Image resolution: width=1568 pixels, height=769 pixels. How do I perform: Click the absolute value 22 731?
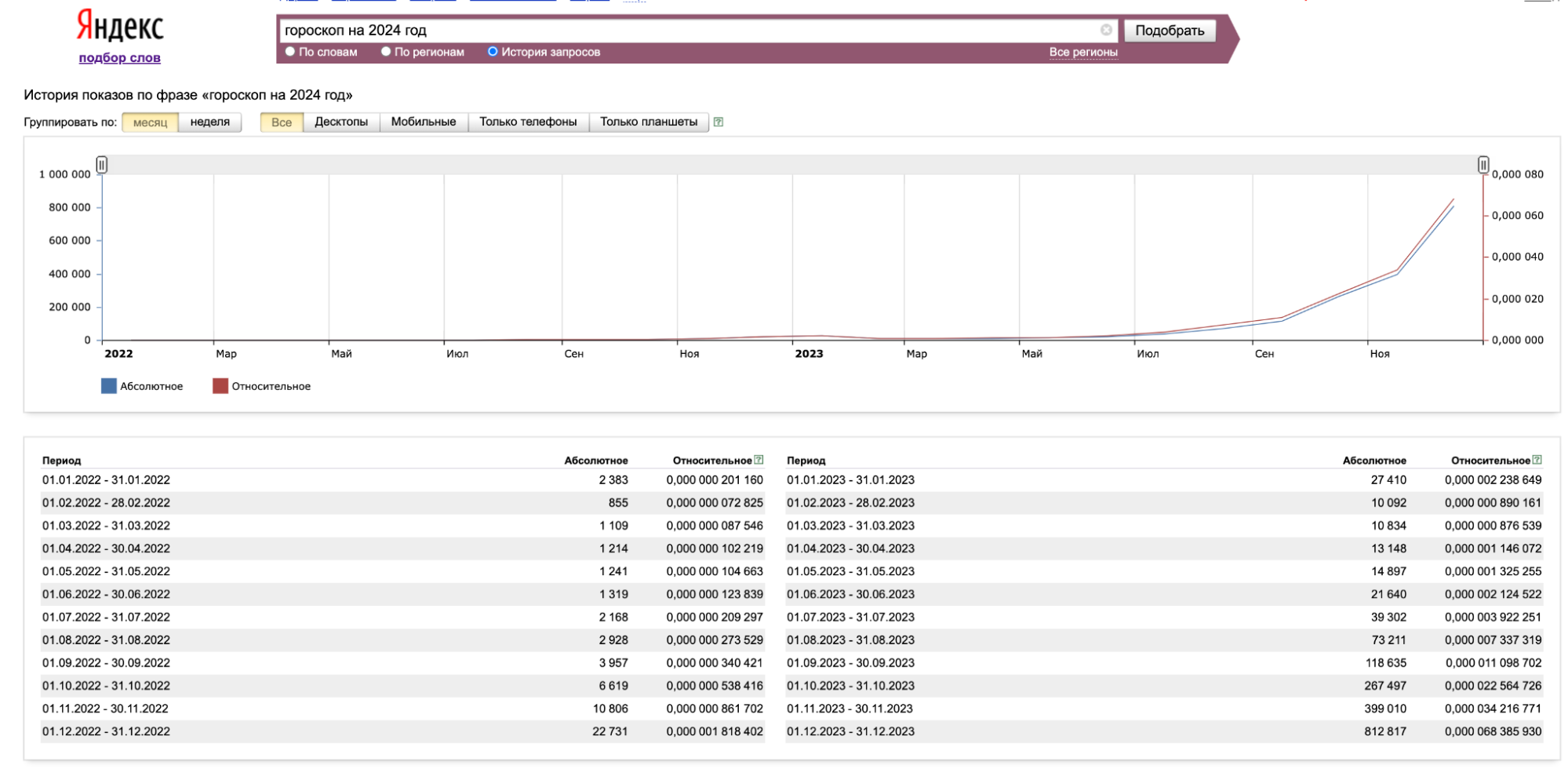(610, 731)
